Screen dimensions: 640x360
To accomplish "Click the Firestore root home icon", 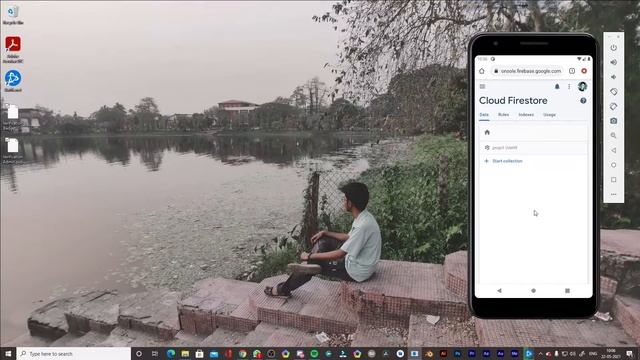I will tap(487, 132).
